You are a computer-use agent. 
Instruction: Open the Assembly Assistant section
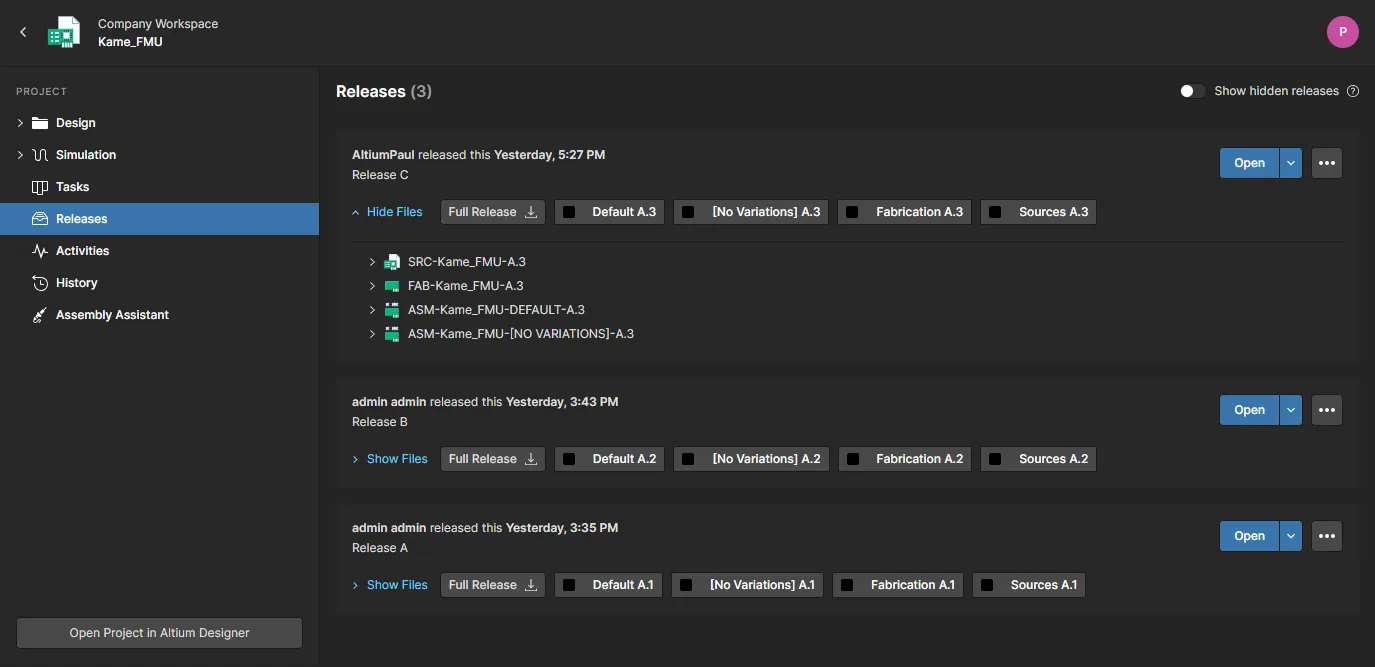112,315
